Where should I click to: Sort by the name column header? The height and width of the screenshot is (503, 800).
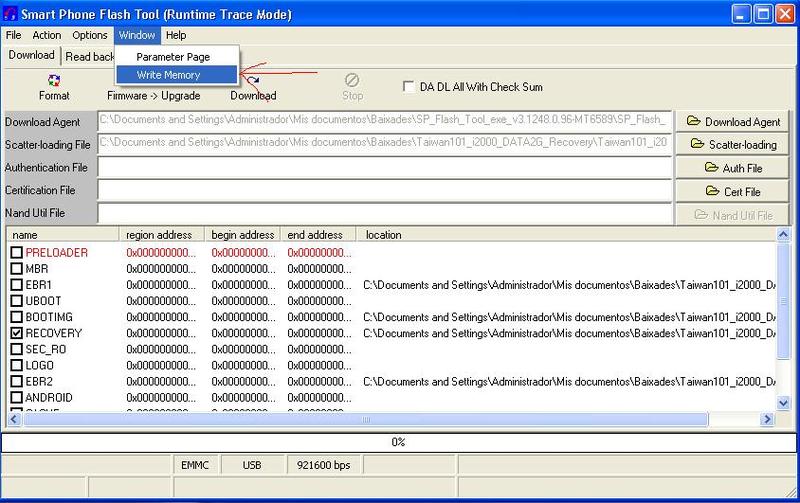[62, 235]
